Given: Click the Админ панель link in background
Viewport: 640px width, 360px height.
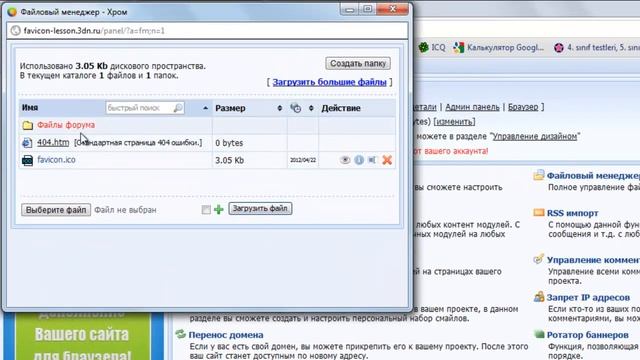Looking at the screenshot, I should (x=472, y=107).
